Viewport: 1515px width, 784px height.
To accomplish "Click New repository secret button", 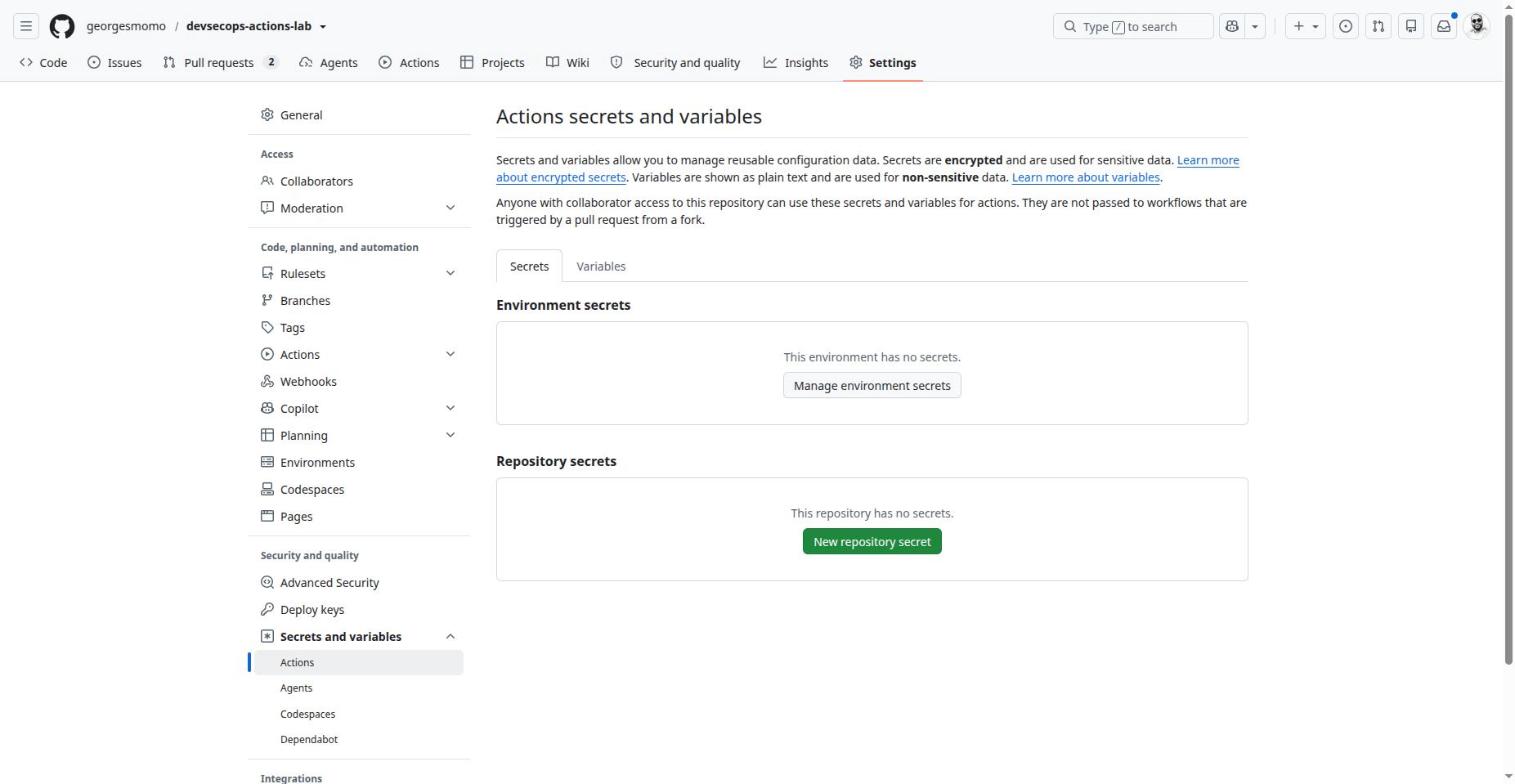I will (x=872, y=541).
